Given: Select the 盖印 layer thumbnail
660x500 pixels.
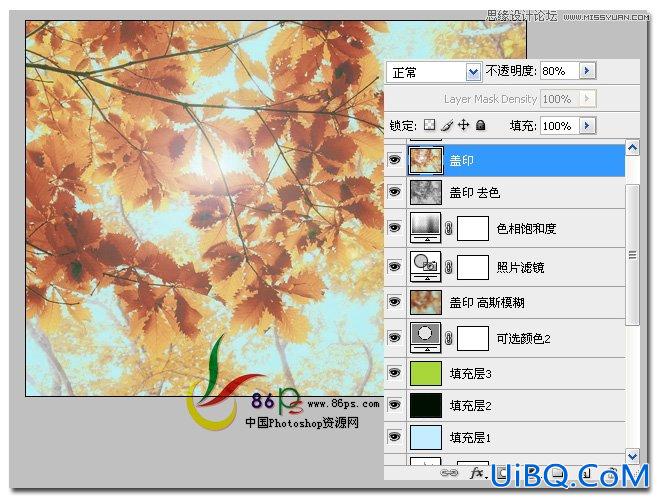Looking at the screenshot, I should click(x=426, y=160).
